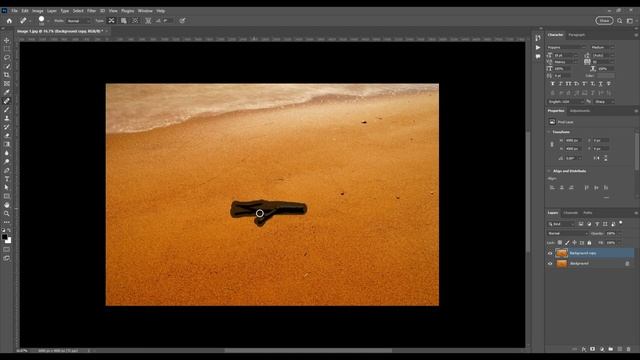Open the Actions panel play icon
Image resolution: width=640 pixels, height=360 pixels.
(x=538, y=47)
